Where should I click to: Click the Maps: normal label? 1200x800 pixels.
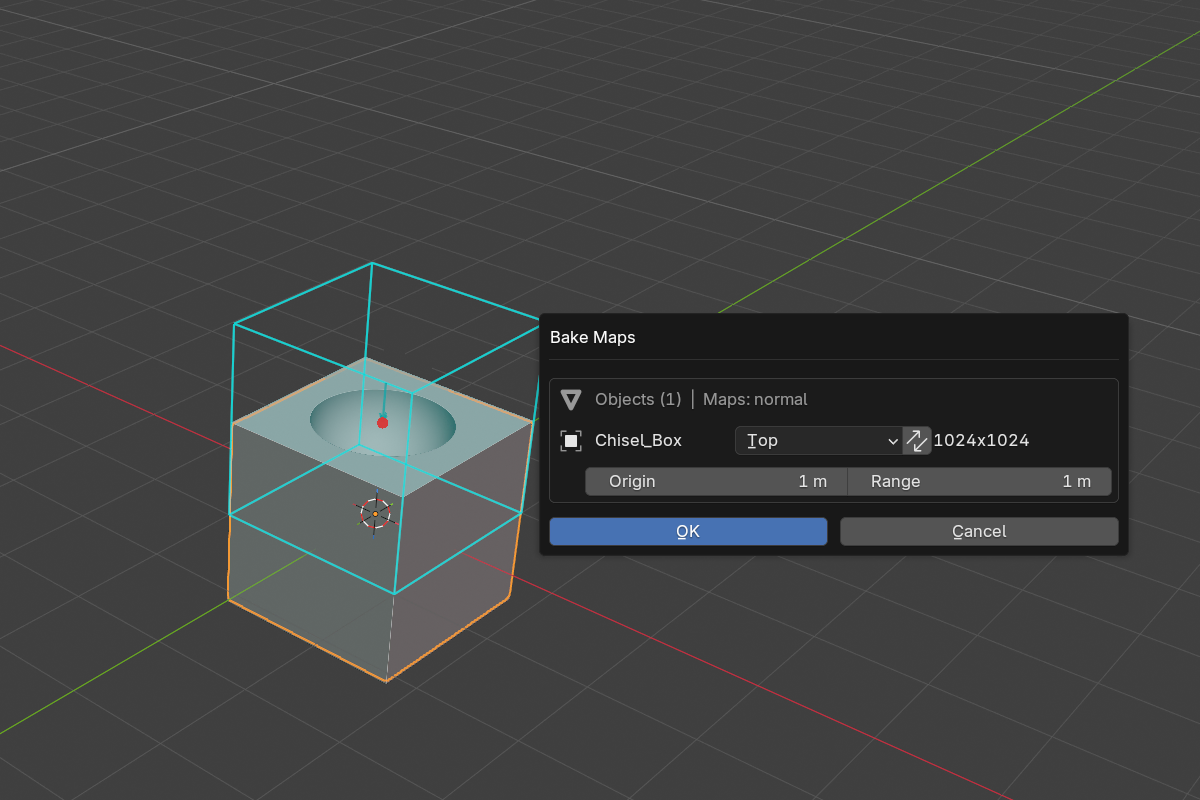click(x=755, y=400)
